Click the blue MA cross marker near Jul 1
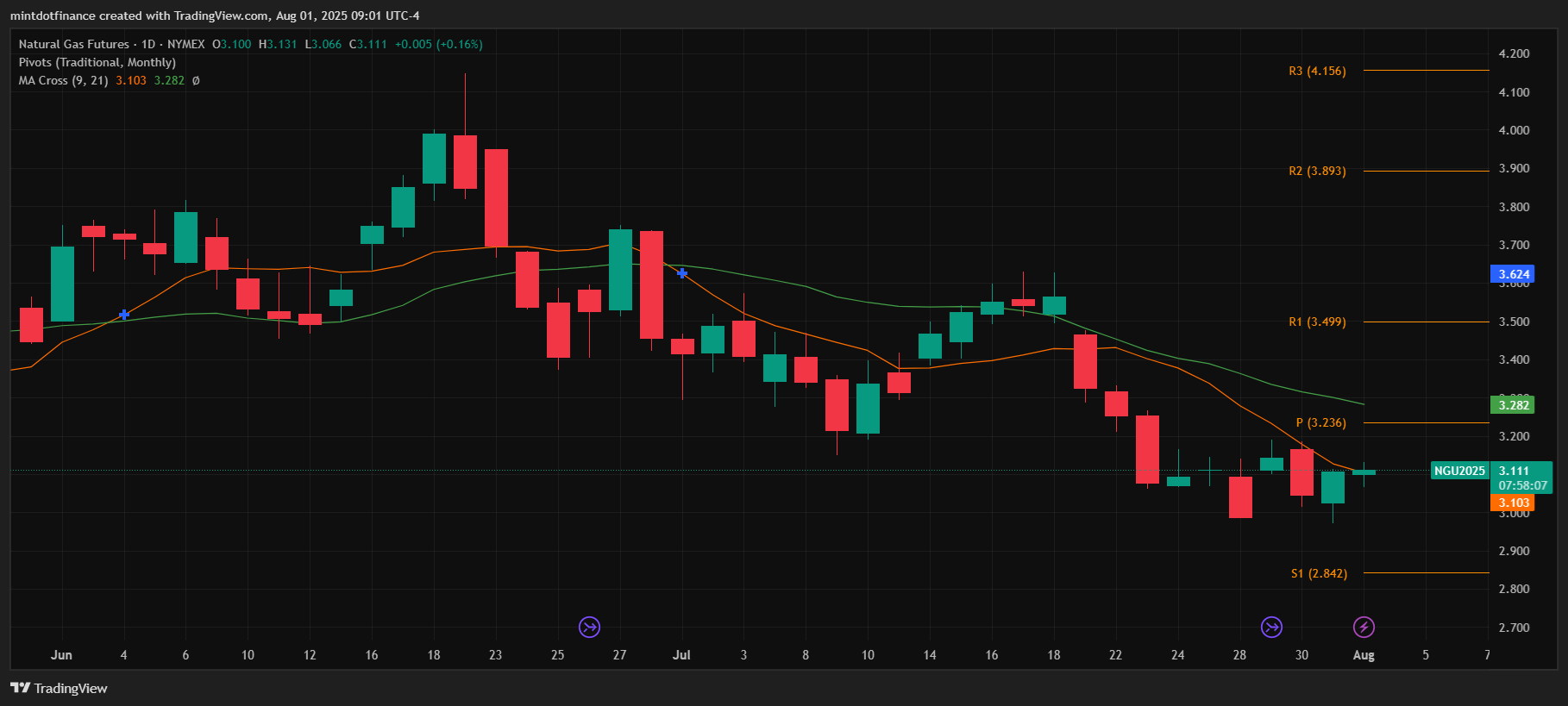This screenshot has height=706, width=1568. 682,273
